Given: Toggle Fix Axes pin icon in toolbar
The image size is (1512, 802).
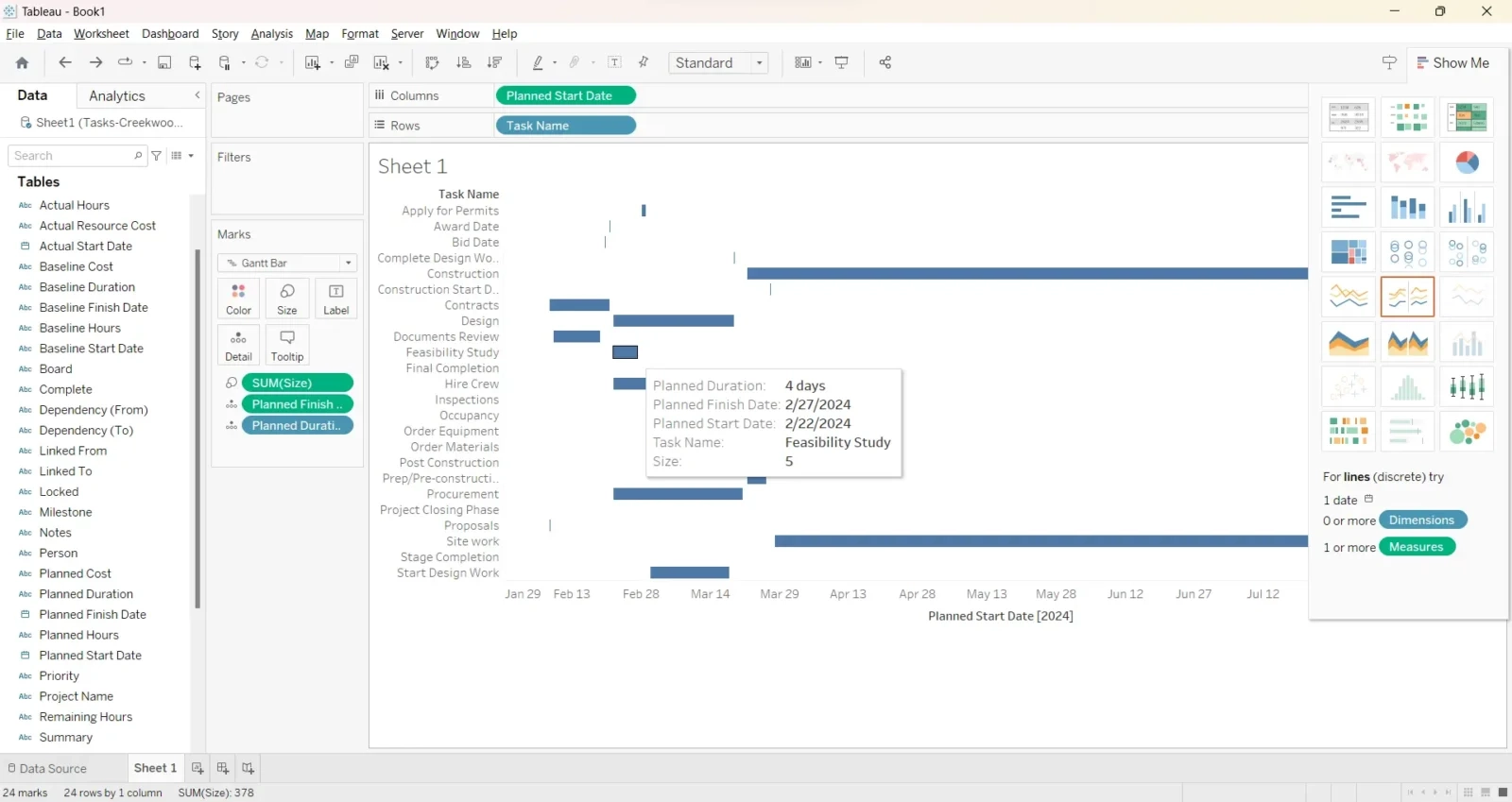Looking at the screenshot, I should [x=644, y=62].
